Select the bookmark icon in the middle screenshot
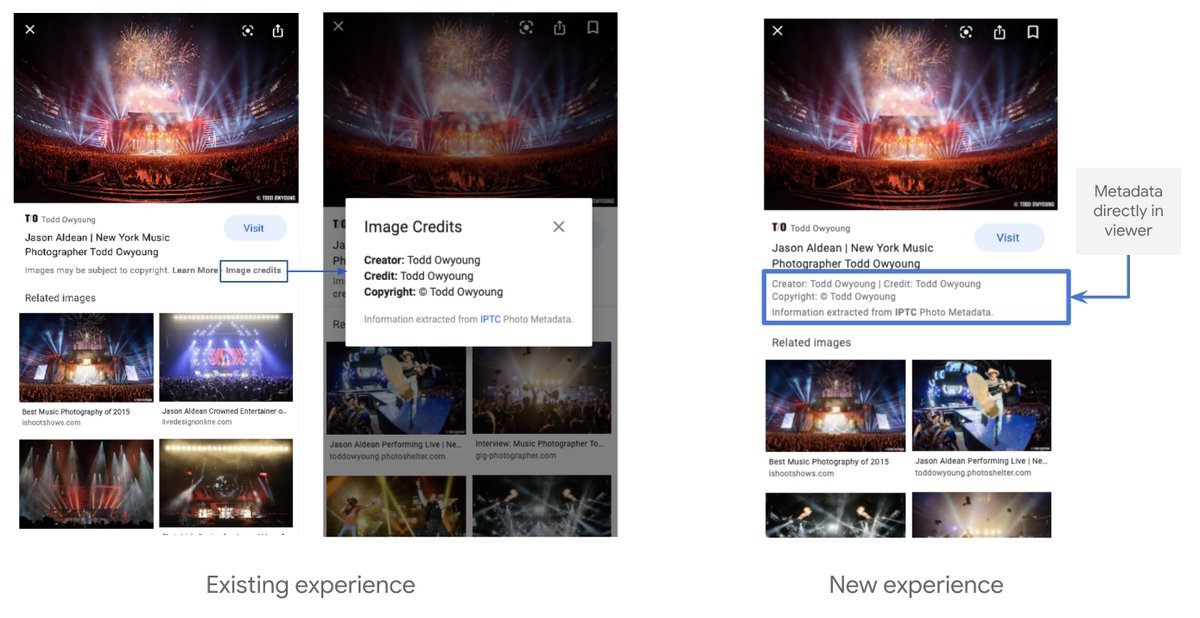This screenshot has height=618, width=1200. 593,27
